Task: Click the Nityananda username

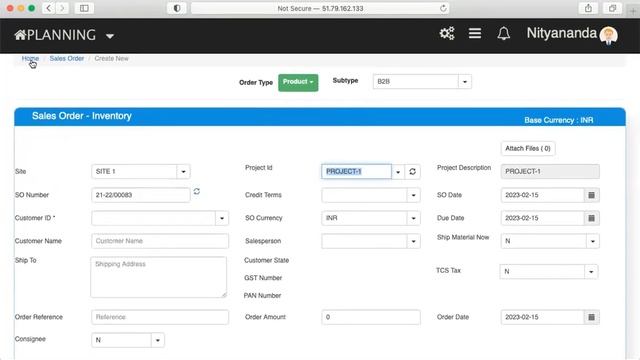Action: pos(562,33)
